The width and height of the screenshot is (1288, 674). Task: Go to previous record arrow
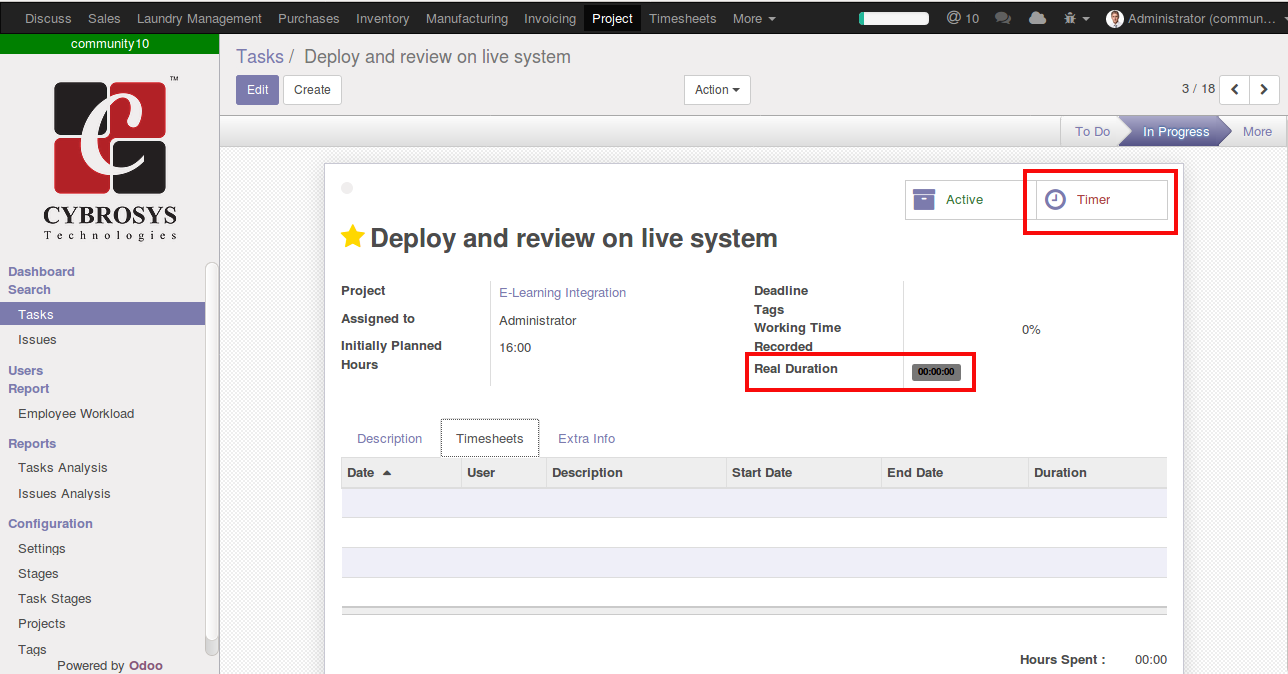point(1235,90)
